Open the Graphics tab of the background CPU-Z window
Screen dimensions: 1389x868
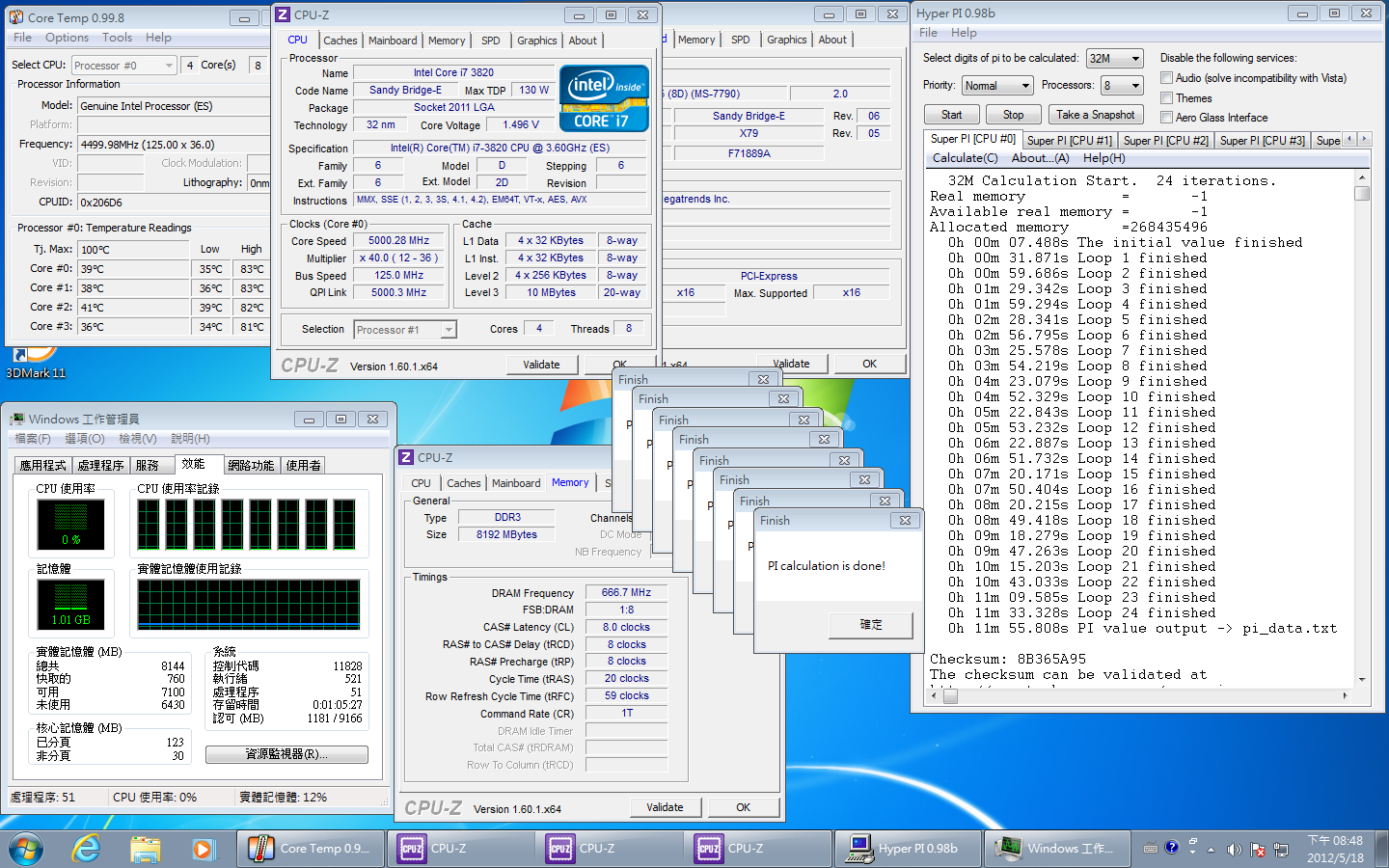click(787, 40)
